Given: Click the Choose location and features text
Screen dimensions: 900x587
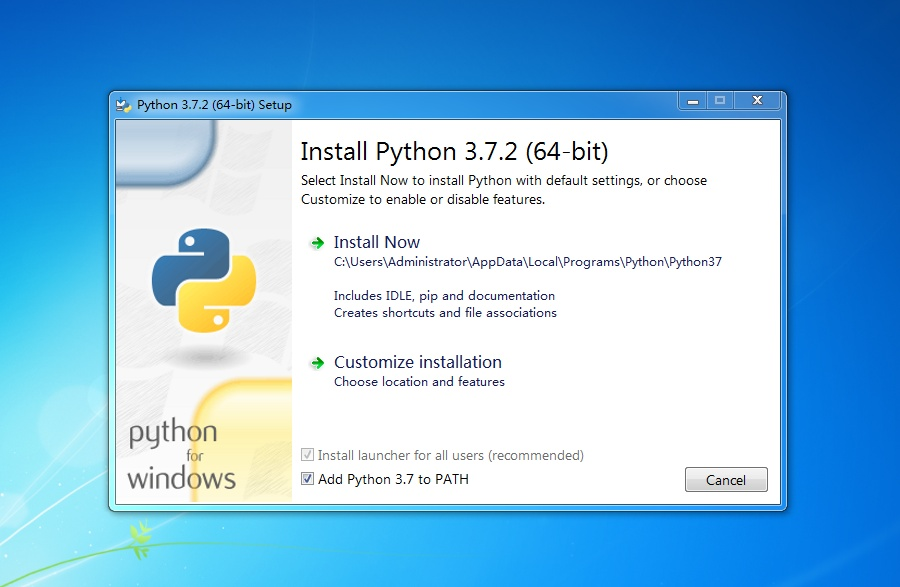Looking at the screenshot, I should coord(418,381).
